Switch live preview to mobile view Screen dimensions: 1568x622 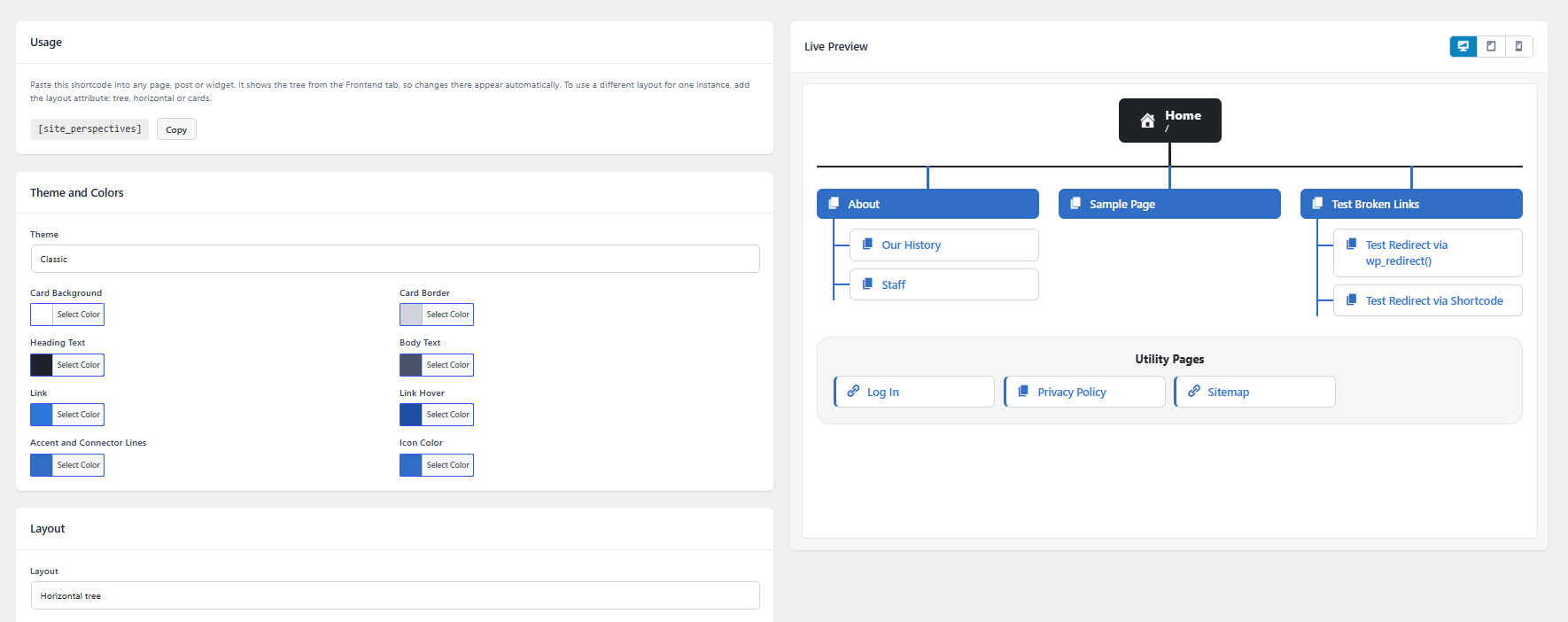pos(1518,46)
